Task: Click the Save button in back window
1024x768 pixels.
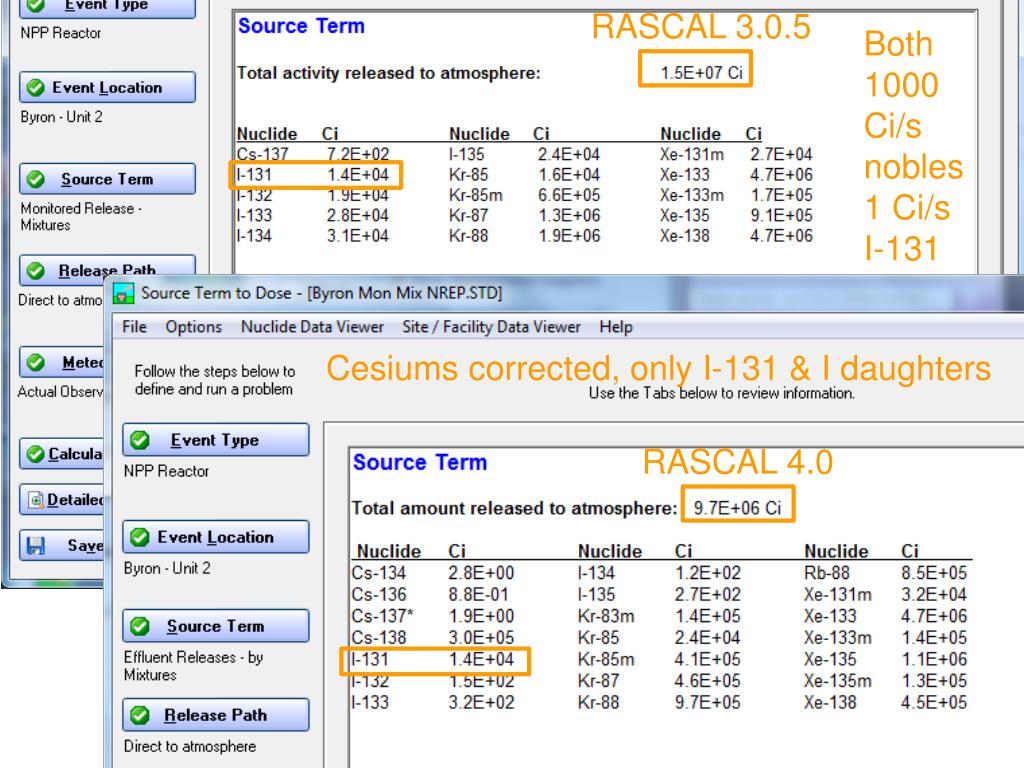Action: pyautogui.click(x=62, y=545)
